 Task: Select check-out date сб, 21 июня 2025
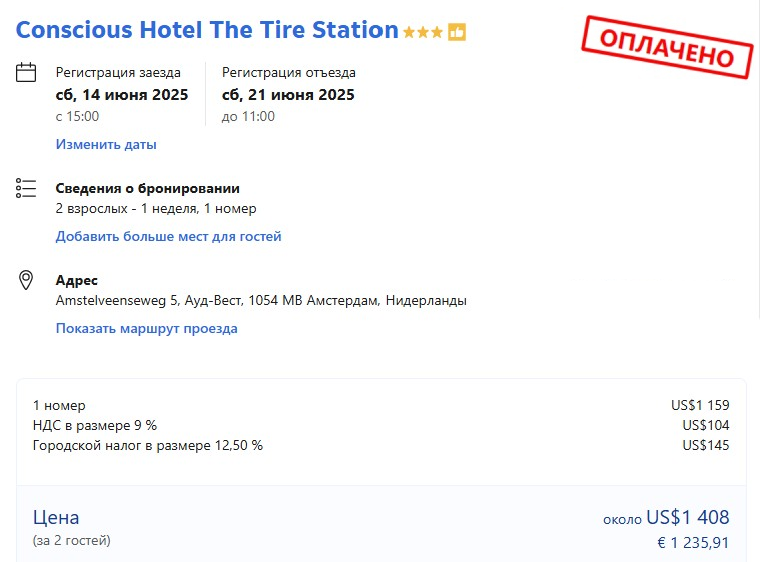pos(288,95)
